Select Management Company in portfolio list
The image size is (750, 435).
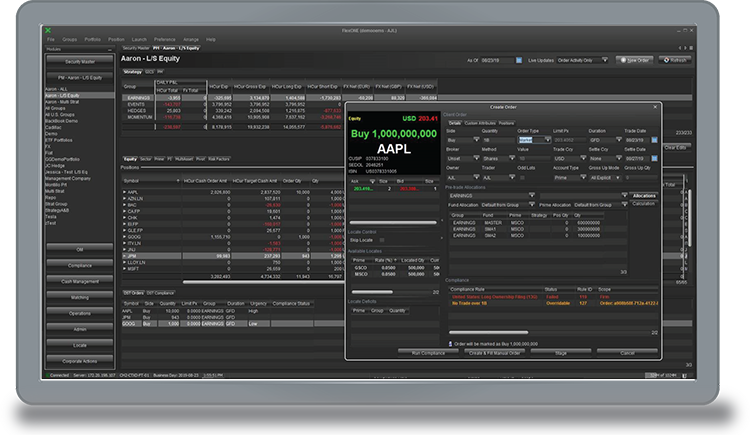point(68,178)
